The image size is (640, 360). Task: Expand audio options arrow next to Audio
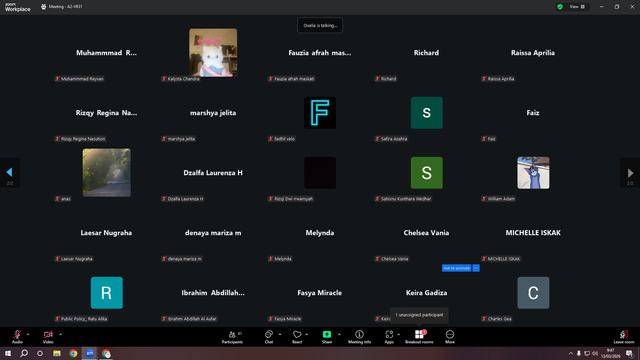point(28,334)
